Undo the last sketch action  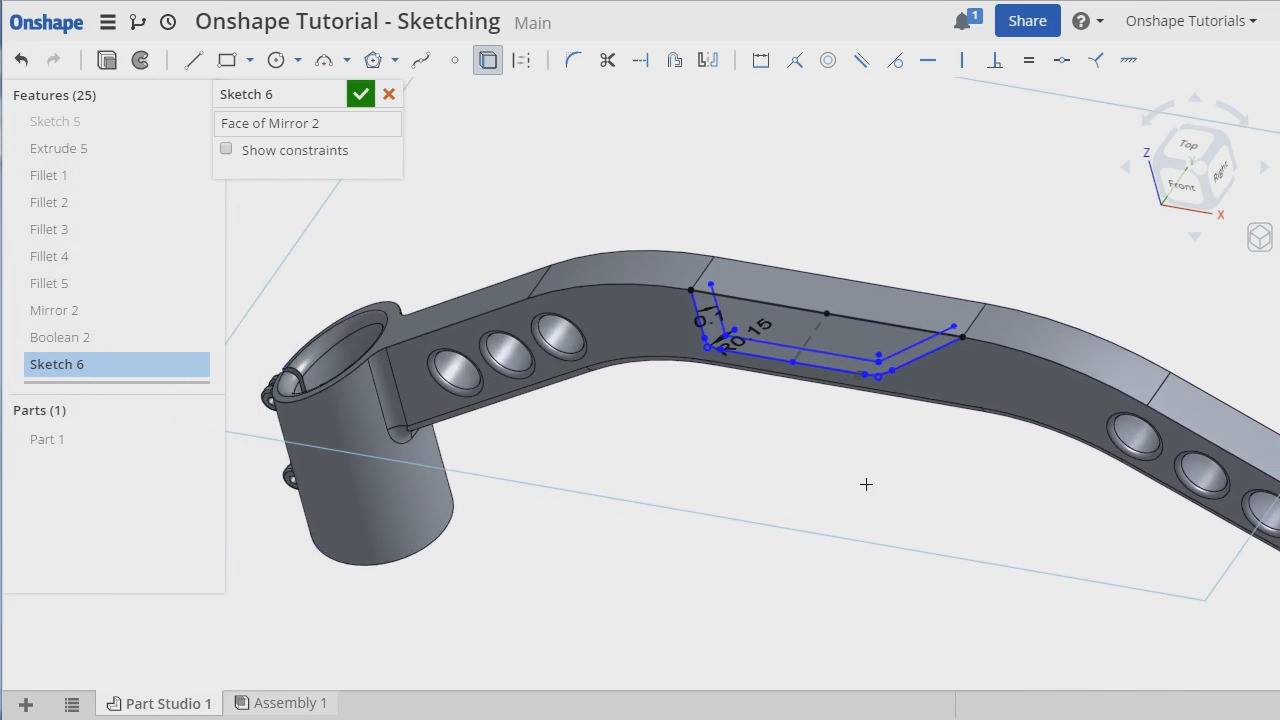21,60
